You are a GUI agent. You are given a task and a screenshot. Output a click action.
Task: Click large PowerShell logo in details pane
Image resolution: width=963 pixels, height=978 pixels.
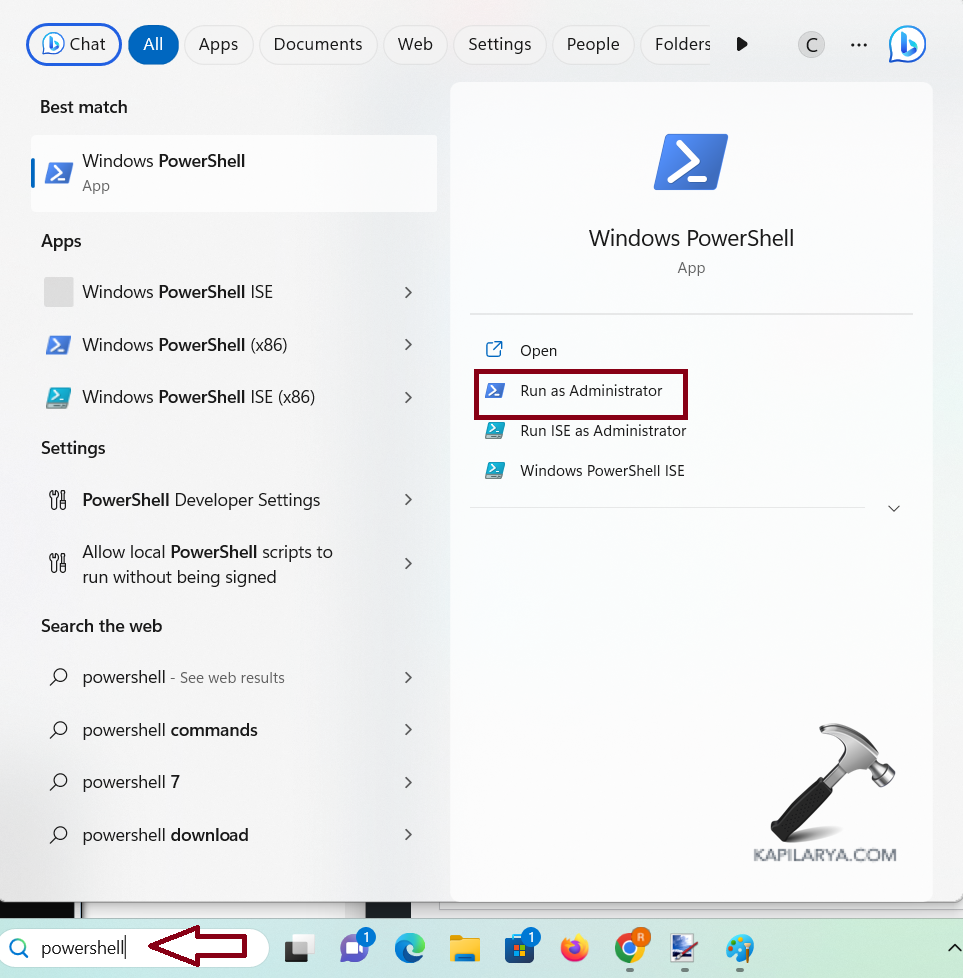(691, 162)
